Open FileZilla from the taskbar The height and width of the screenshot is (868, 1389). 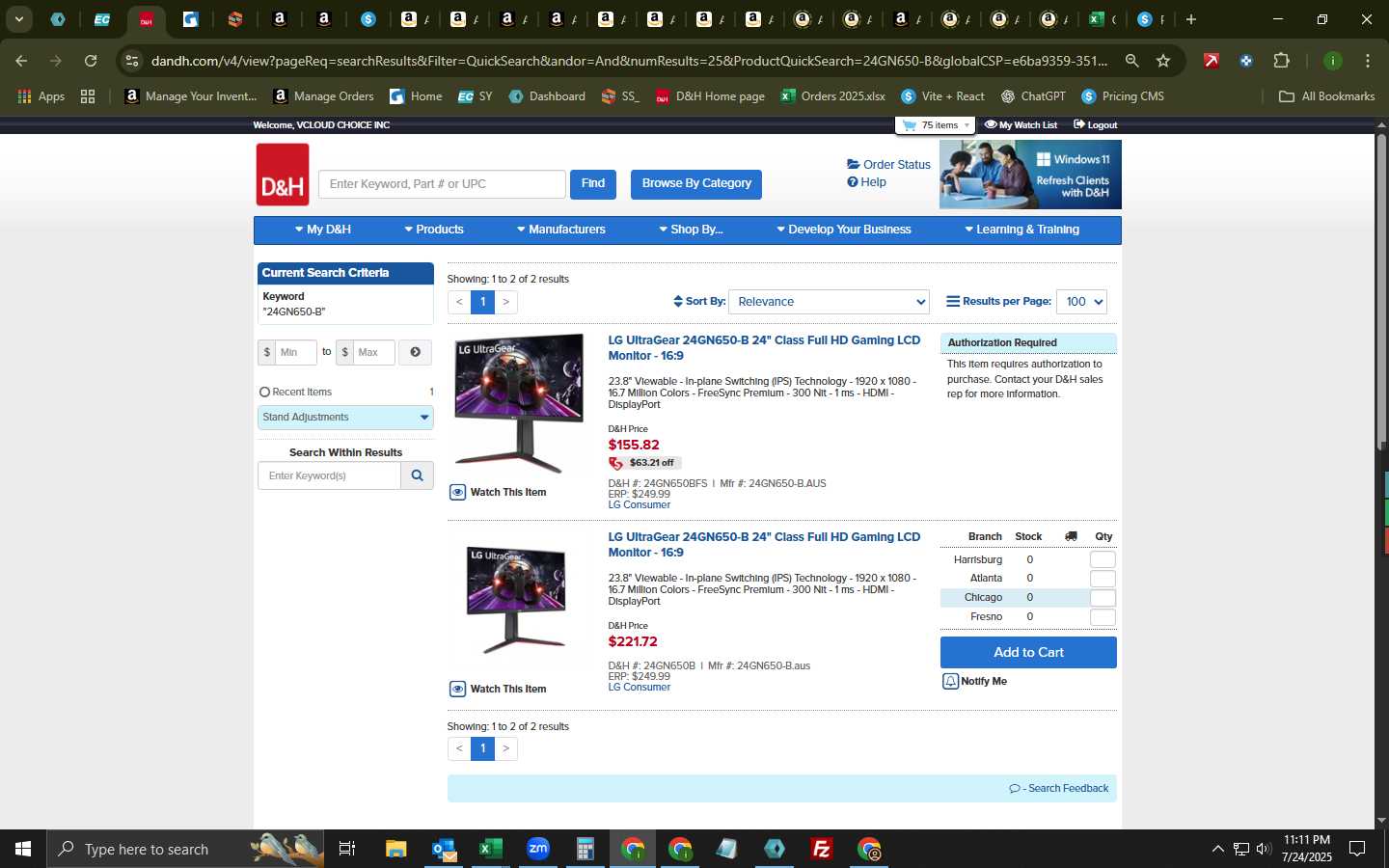822,849
